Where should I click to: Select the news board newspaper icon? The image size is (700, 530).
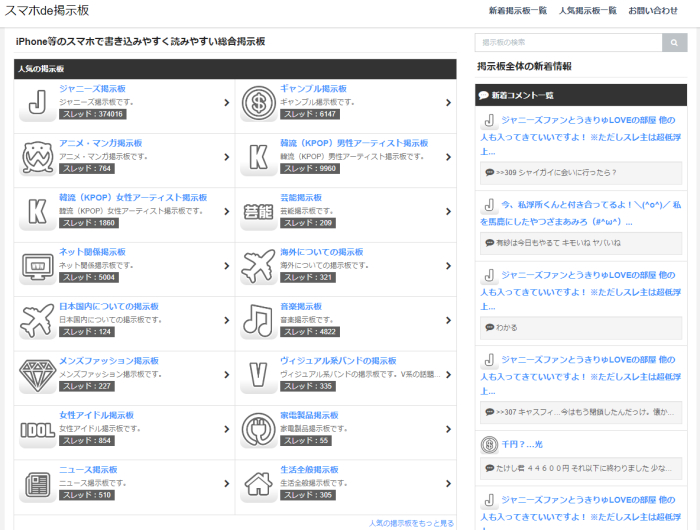click(37, 482)
